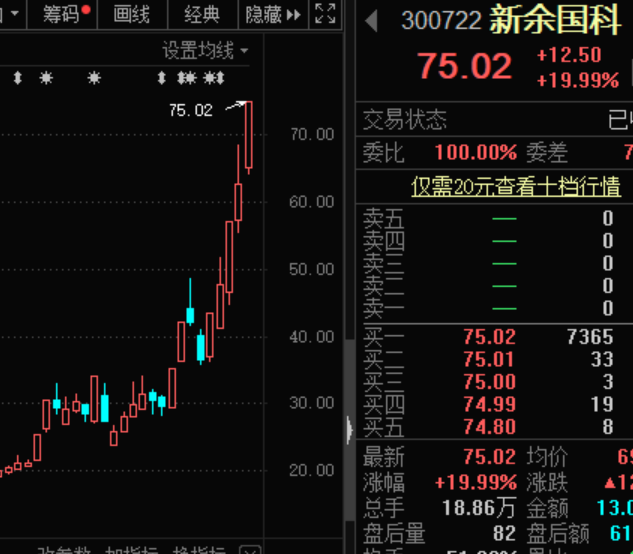
Task: Click the fullscreen expand icon
Action: pyautogui.click(x=325, y=14)
